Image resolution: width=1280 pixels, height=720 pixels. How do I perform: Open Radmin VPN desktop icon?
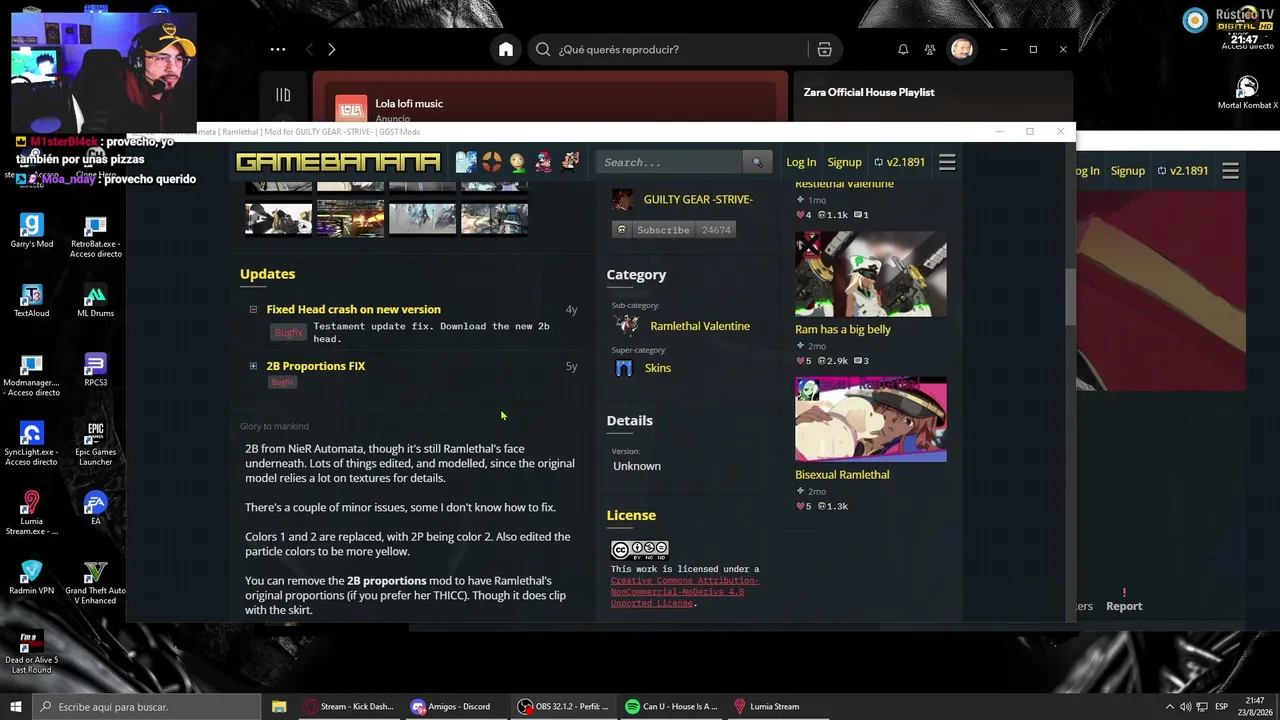click(32, 578)
